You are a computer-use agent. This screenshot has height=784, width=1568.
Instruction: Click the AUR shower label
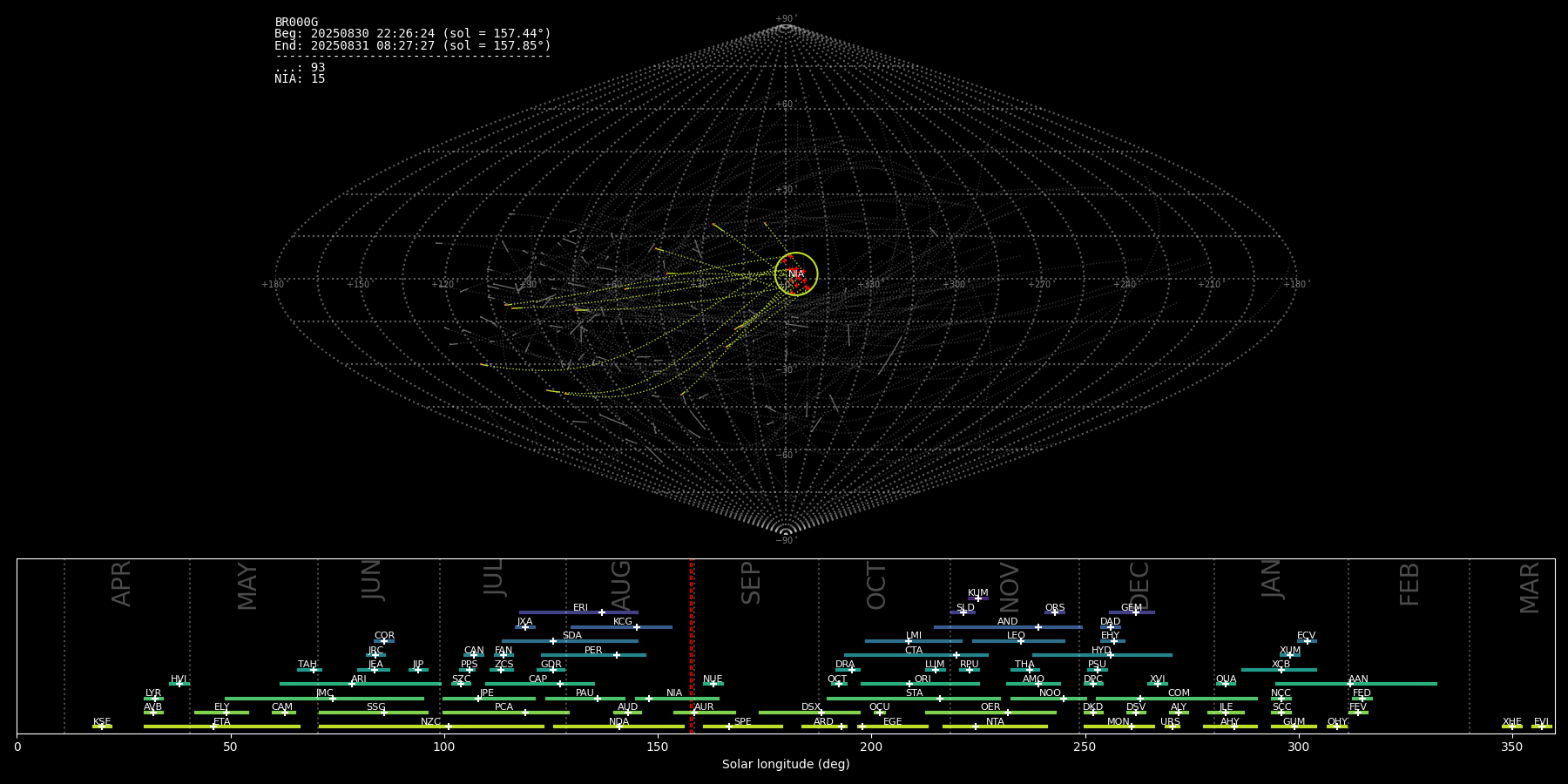coord(704,707)
